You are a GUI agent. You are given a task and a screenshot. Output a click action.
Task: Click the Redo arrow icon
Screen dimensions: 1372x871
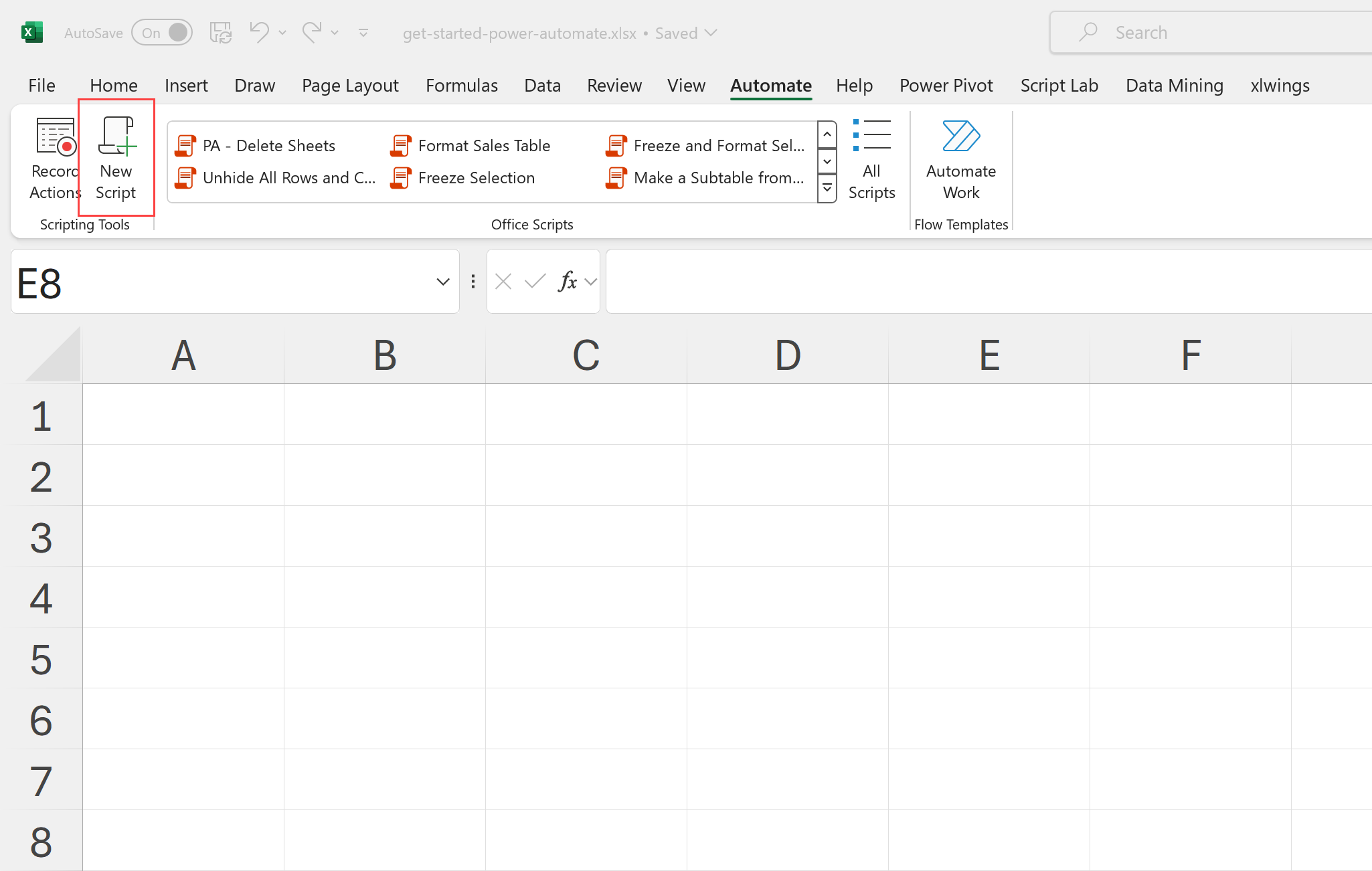coord(311,32)
